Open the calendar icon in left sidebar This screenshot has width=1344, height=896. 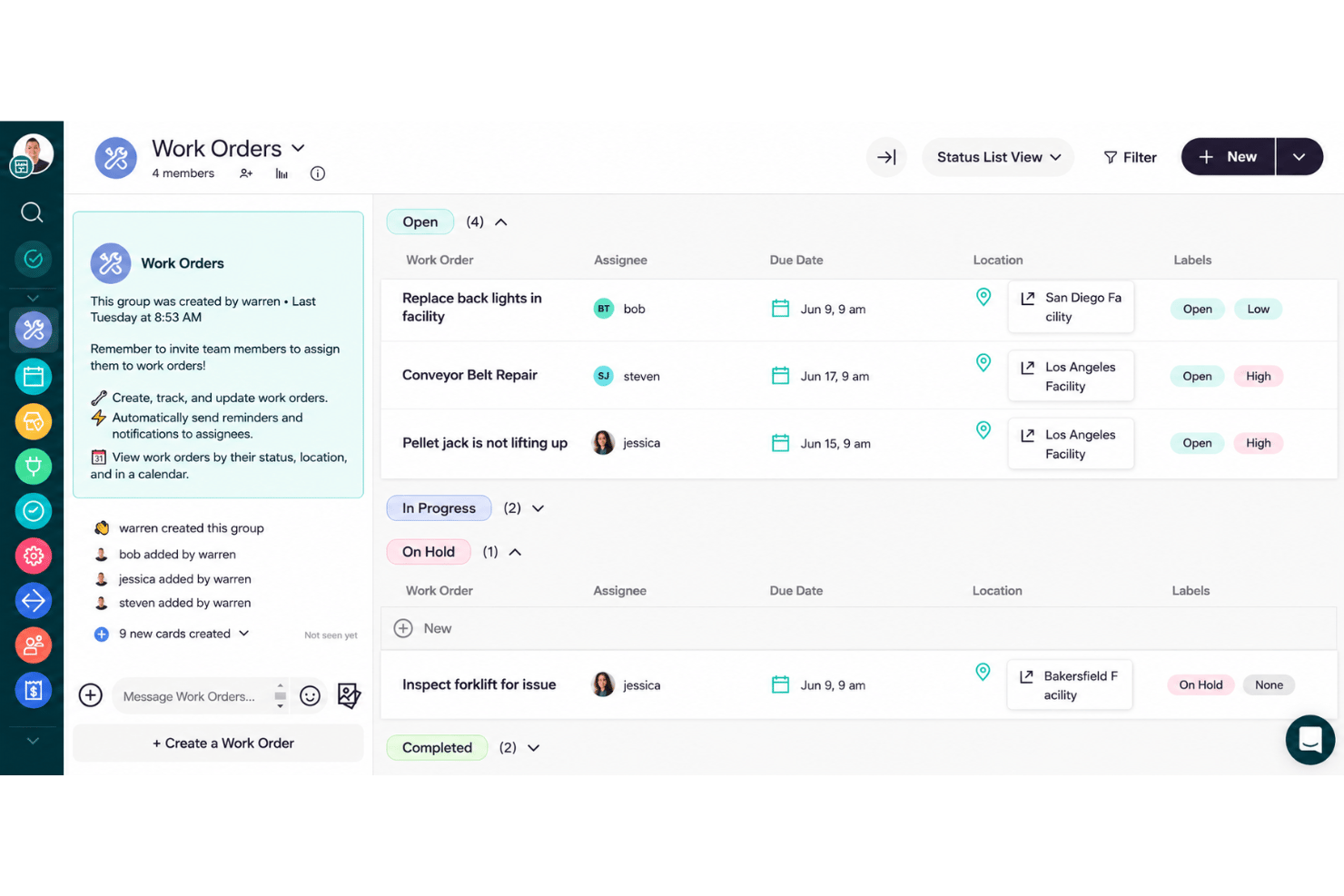tap(34, 376)
